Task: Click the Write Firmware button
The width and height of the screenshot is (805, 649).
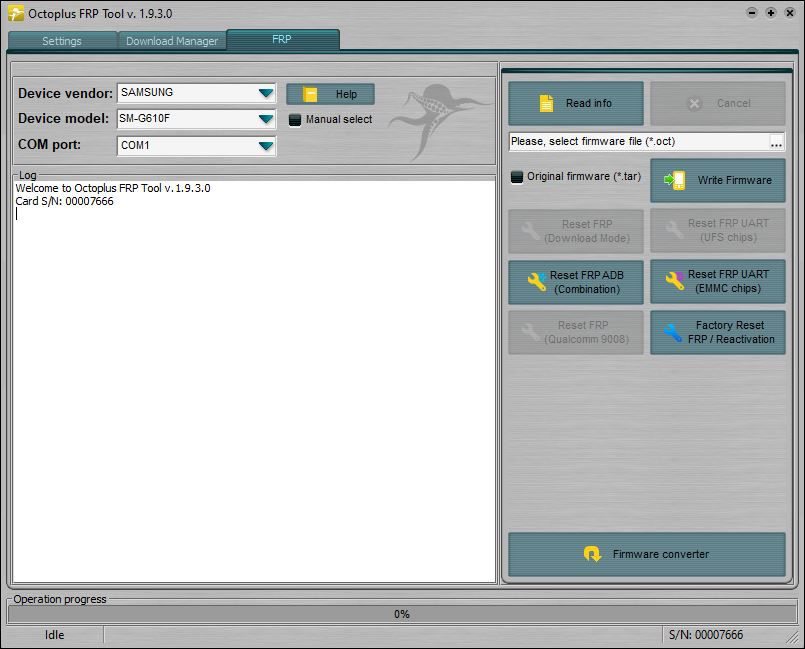Action: coord(718,180)
